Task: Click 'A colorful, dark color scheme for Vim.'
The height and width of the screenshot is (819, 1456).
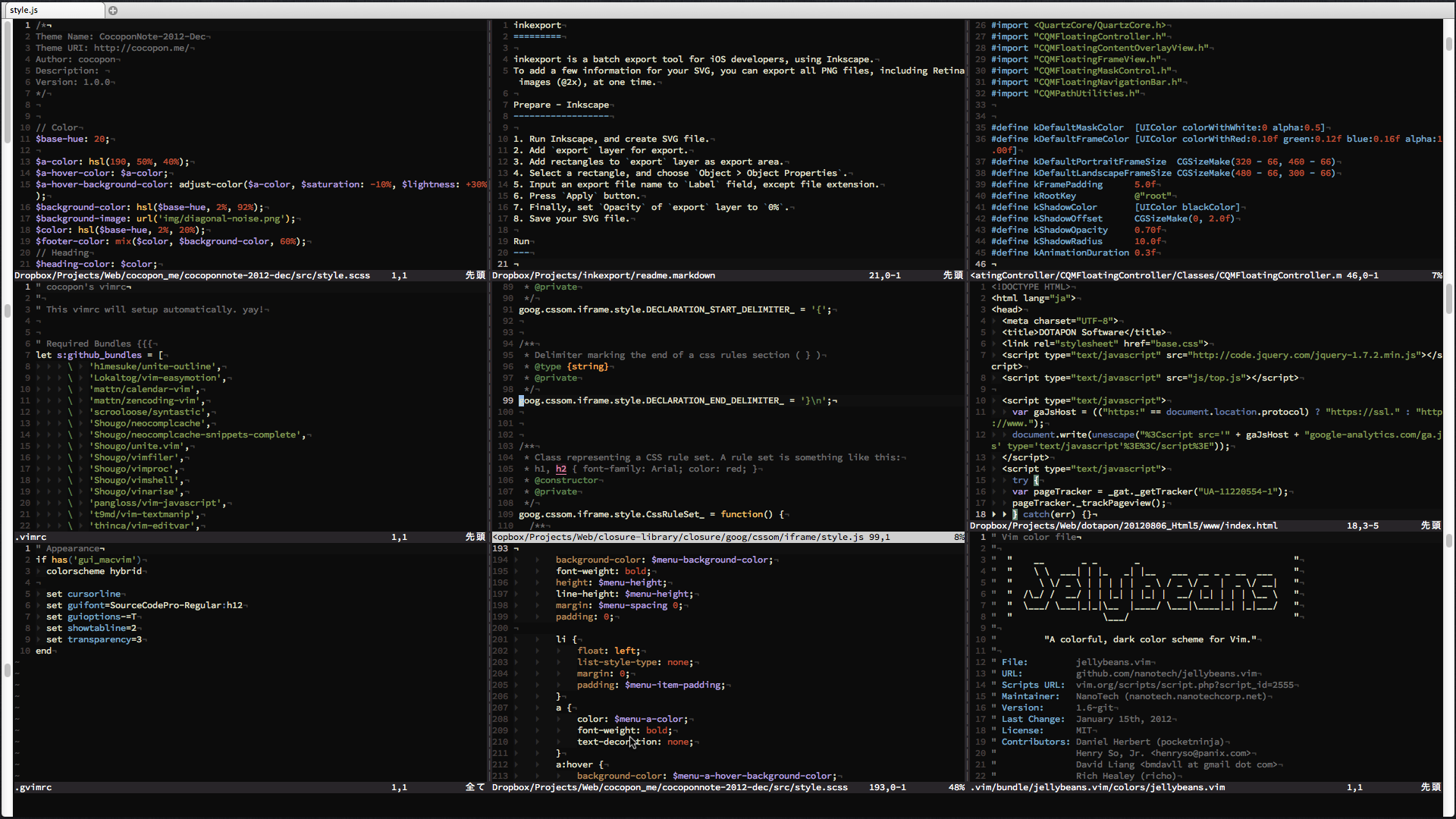Action: [1150, 639]
